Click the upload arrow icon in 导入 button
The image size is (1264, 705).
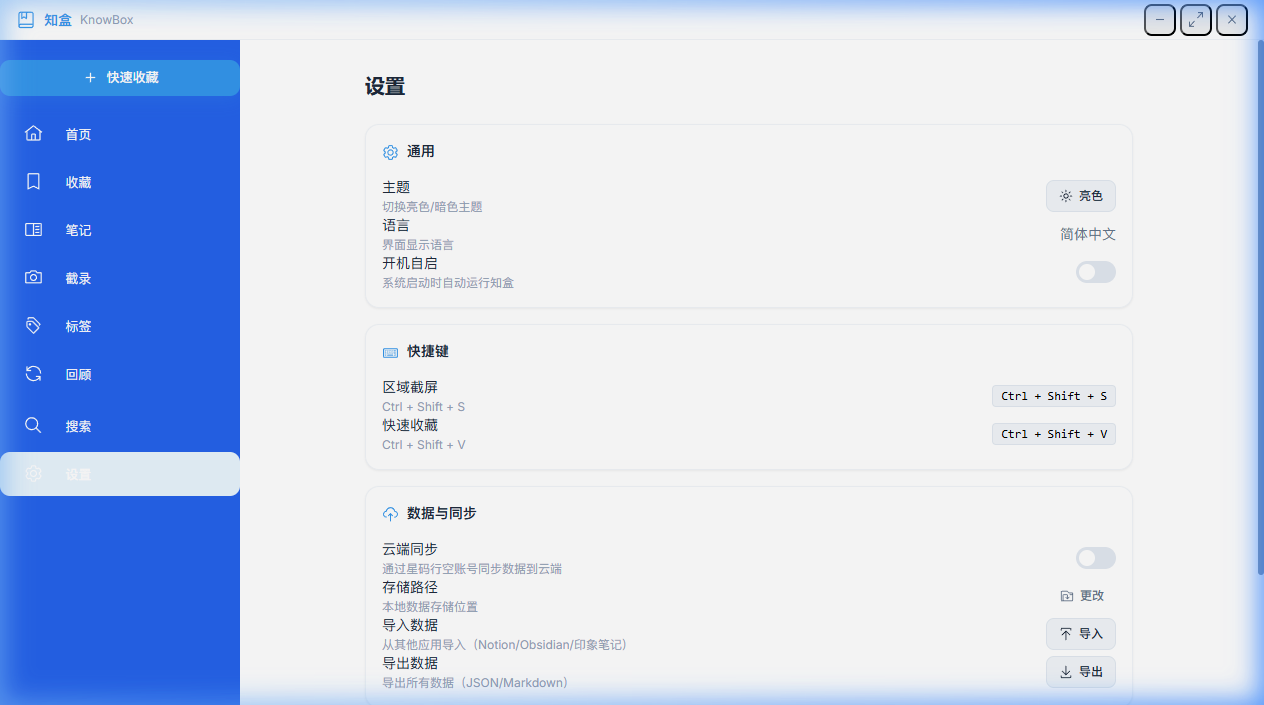pyautogui.click(x=1066, y=634)
